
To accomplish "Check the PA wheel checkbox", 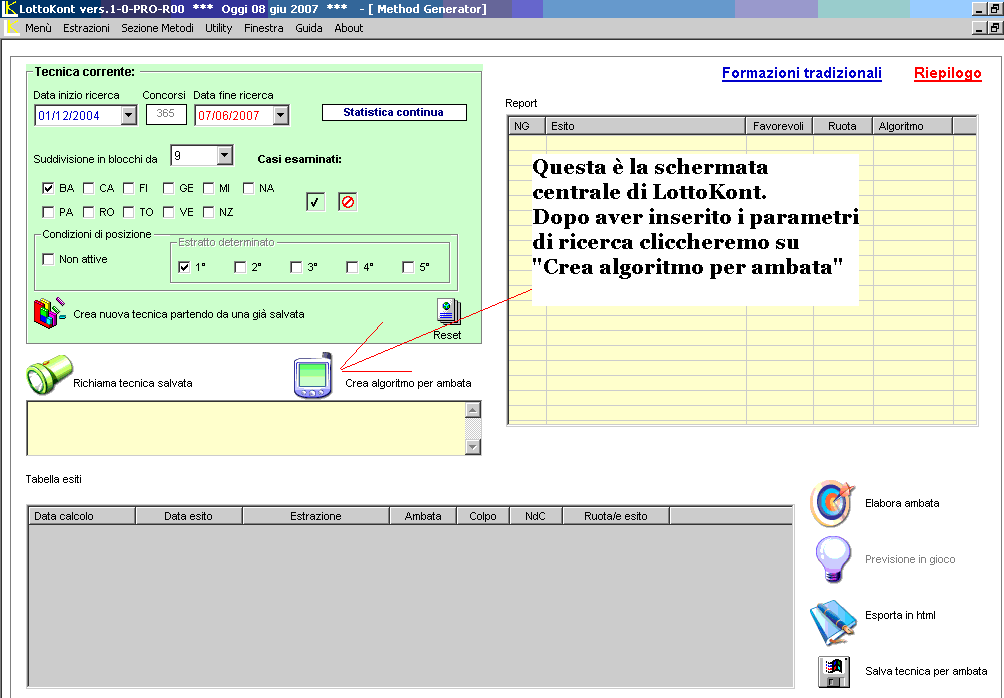I will pos(48,212).
